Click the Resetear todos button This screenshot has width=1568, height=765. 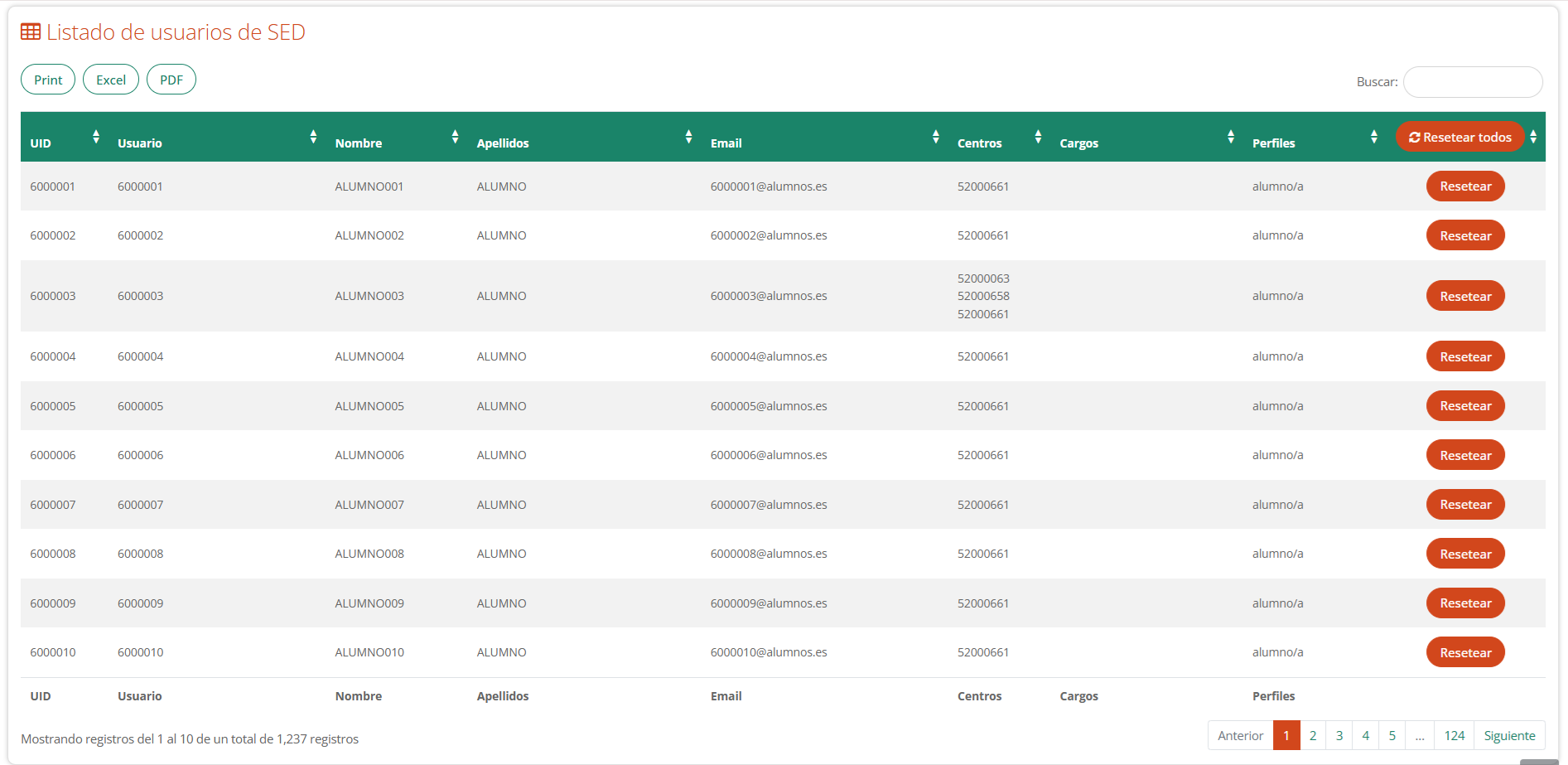click(x=1459, y=137)
